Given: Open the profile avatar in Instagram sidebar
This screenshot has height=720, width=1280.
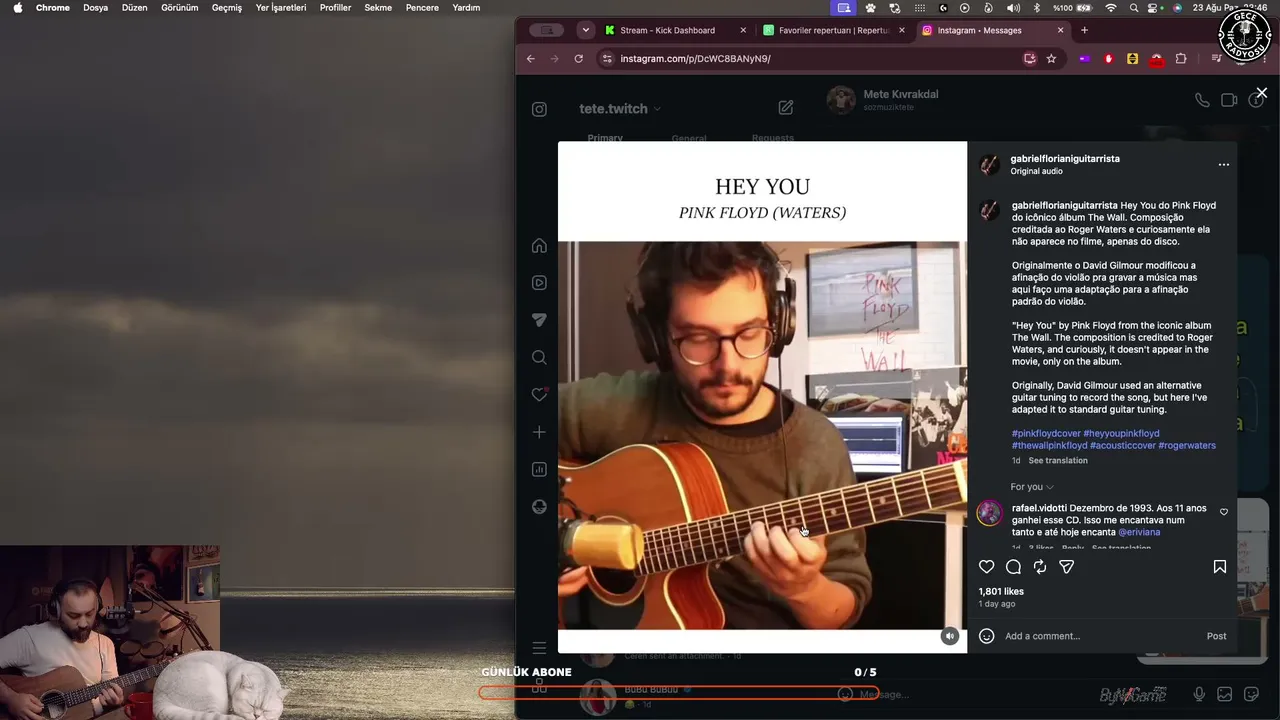Looking at the screenshot, I should [x=539, y=507].
